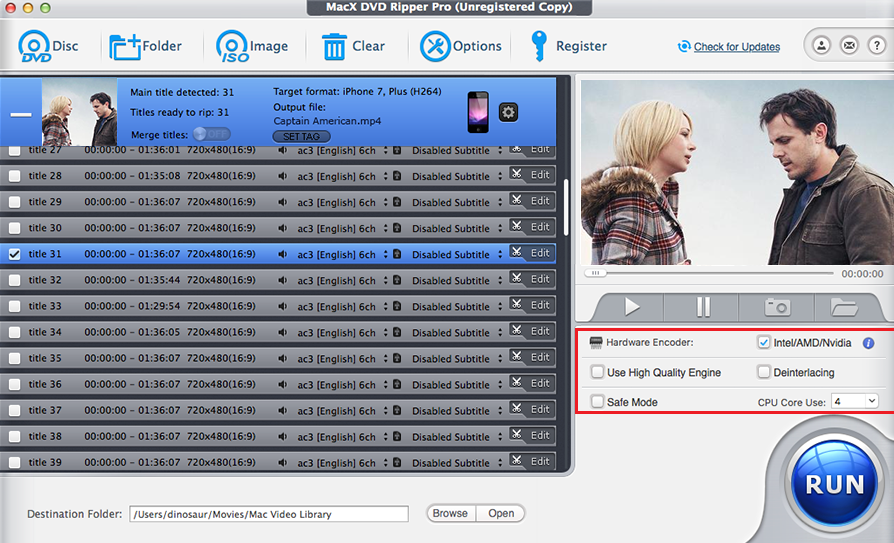Open output settings gear icon

pyautogui.click(x=508, y=112)
